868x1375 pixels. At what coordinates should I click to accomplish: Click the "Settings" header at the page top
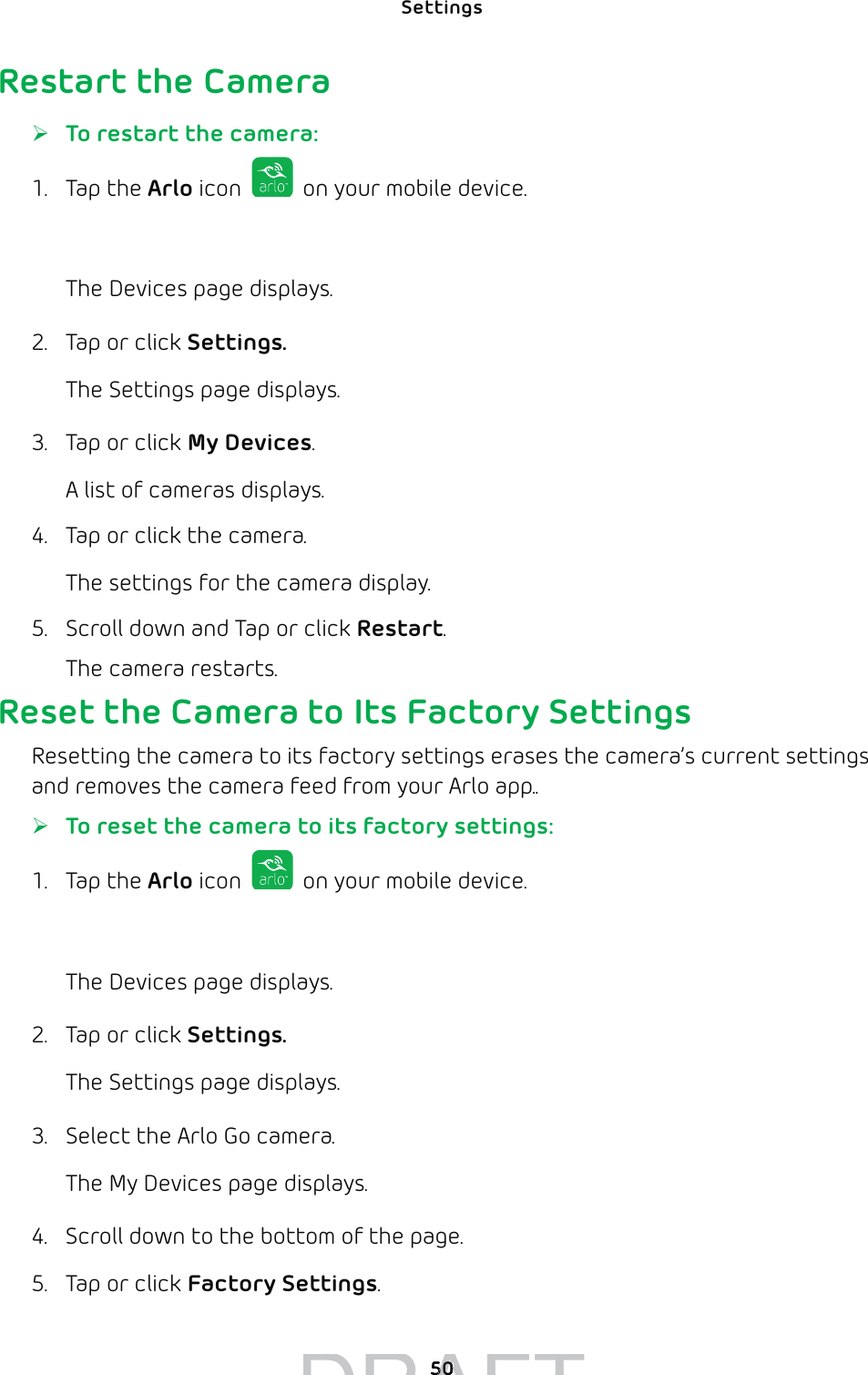442,8
